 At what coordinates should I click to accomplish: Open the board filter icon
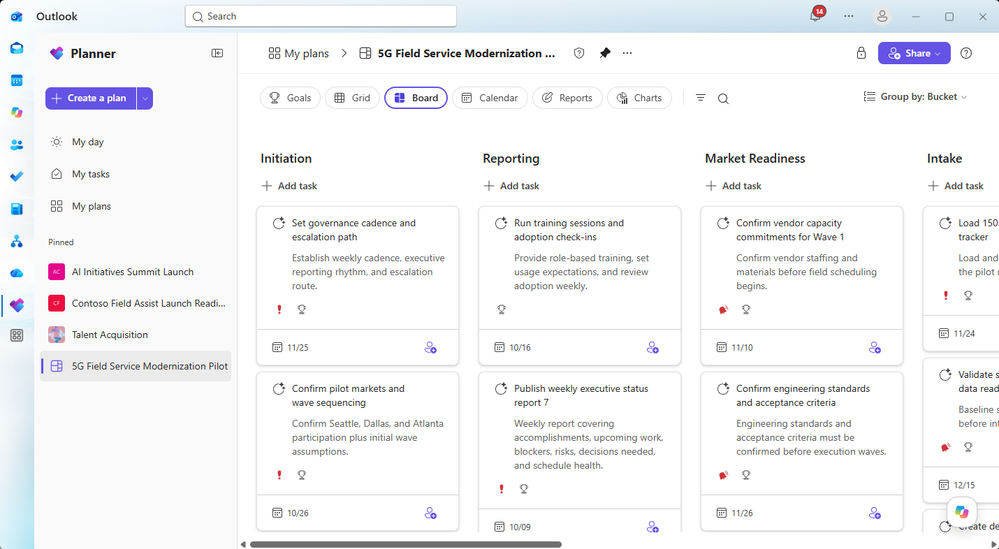click(x=700, y=98)
